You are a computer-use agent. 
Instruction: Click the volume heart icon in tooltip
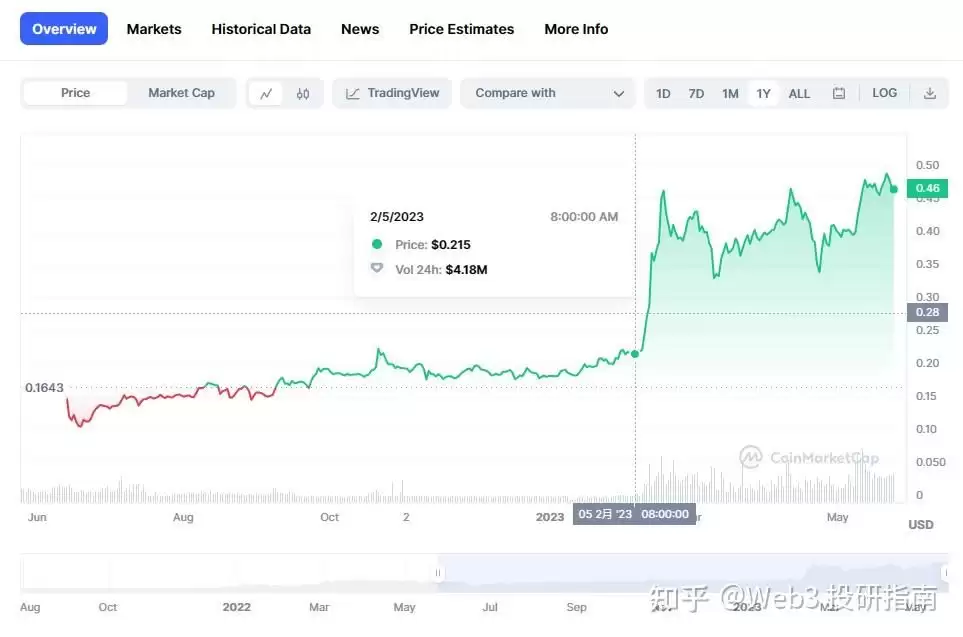(376, 268)
